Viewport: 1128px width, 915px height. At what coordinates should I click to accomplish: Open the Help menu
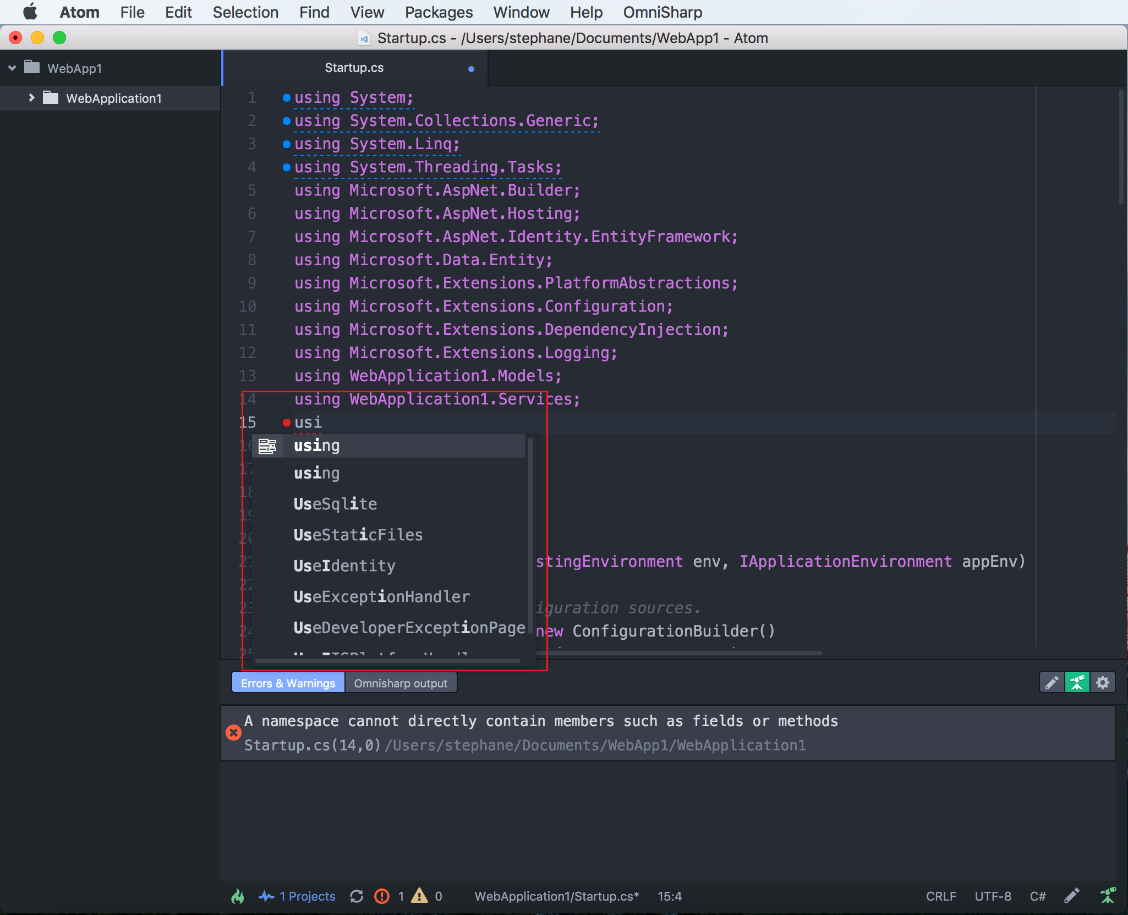coord(586,12)
